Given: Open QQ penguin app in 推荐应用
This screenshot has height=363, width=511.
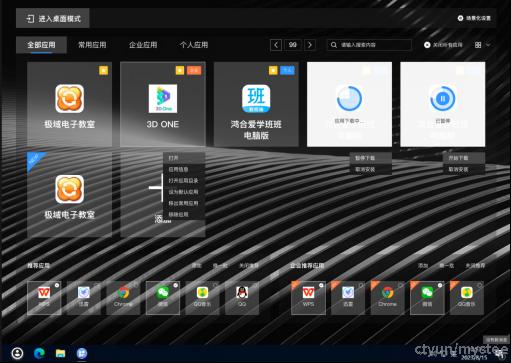Looking at the screenshot, I should click(x=242, y=298).
